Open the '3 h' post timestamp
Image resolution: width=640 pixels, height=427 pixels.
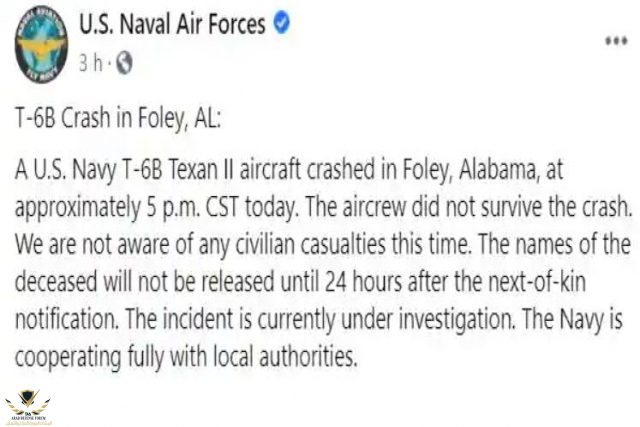(91, 63)
